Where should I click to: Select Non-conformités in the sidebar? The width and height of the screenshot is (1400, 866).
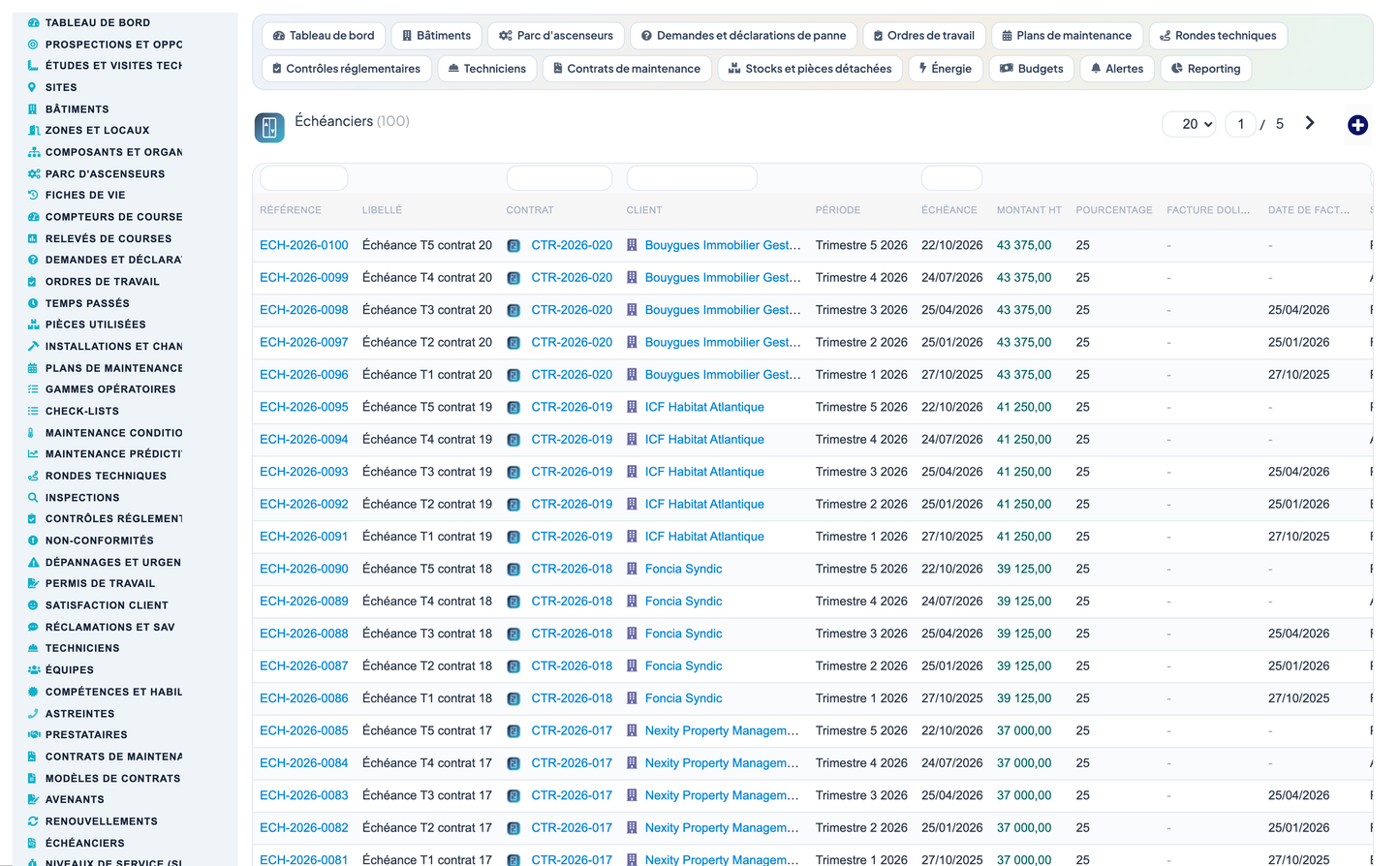click(99, 541)
